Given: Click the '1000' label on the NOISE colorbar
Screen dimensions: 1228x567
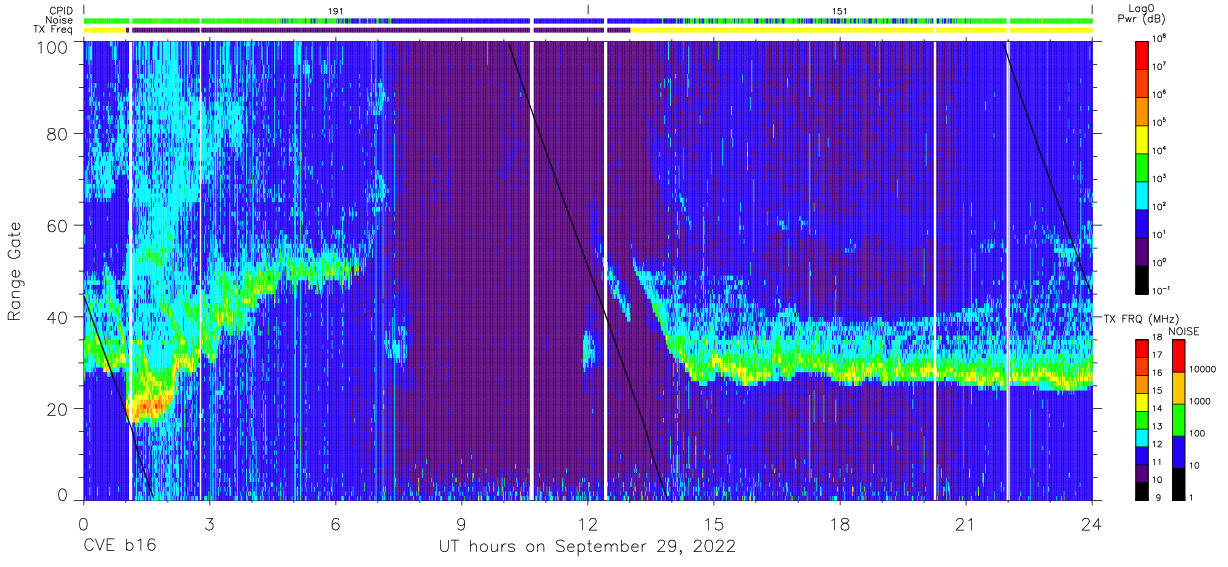Looking at the screenshot, I should point(1200,401).
